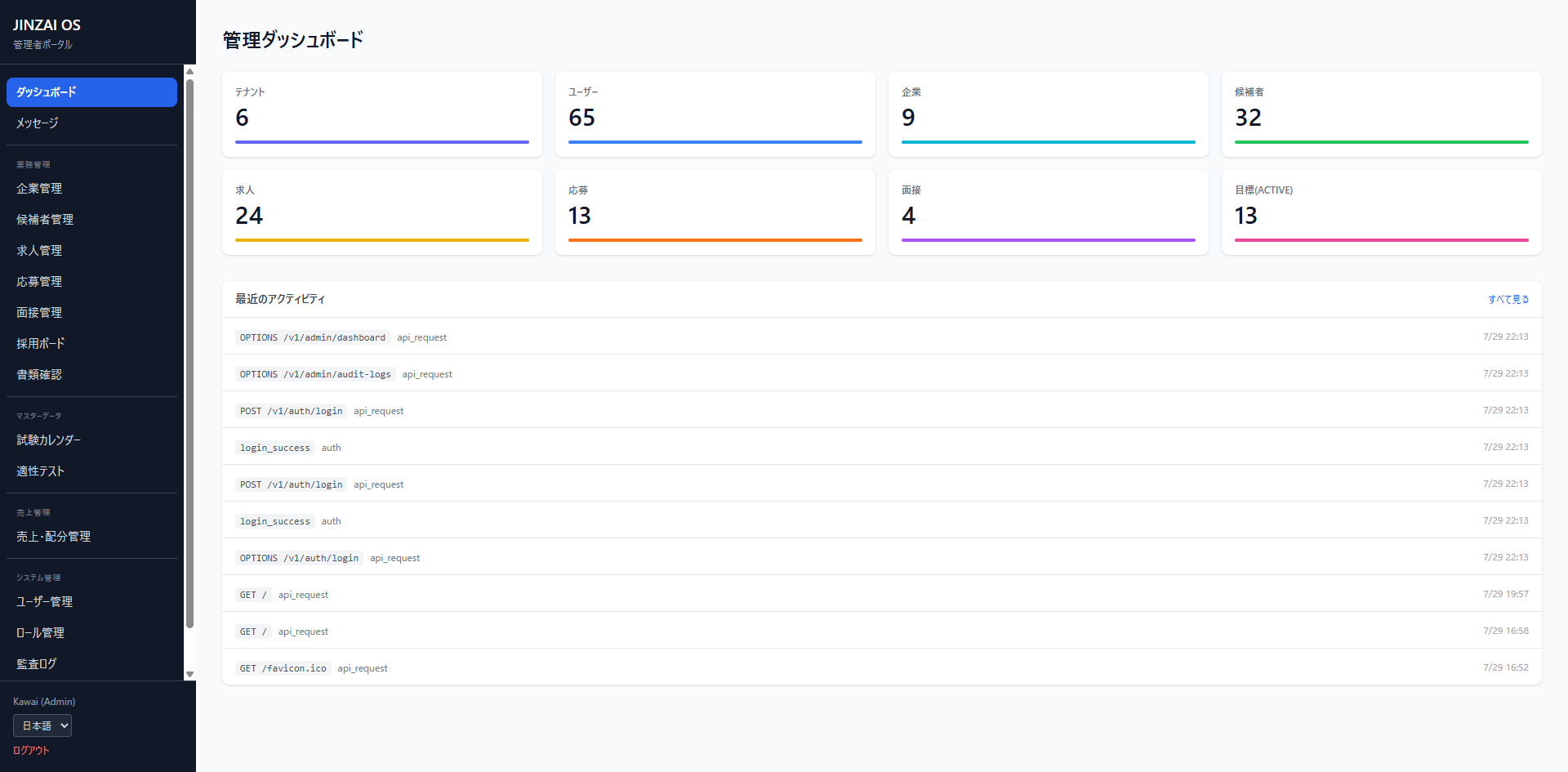
Task: Go to 企業管理 page
Action: pos(91,189)
